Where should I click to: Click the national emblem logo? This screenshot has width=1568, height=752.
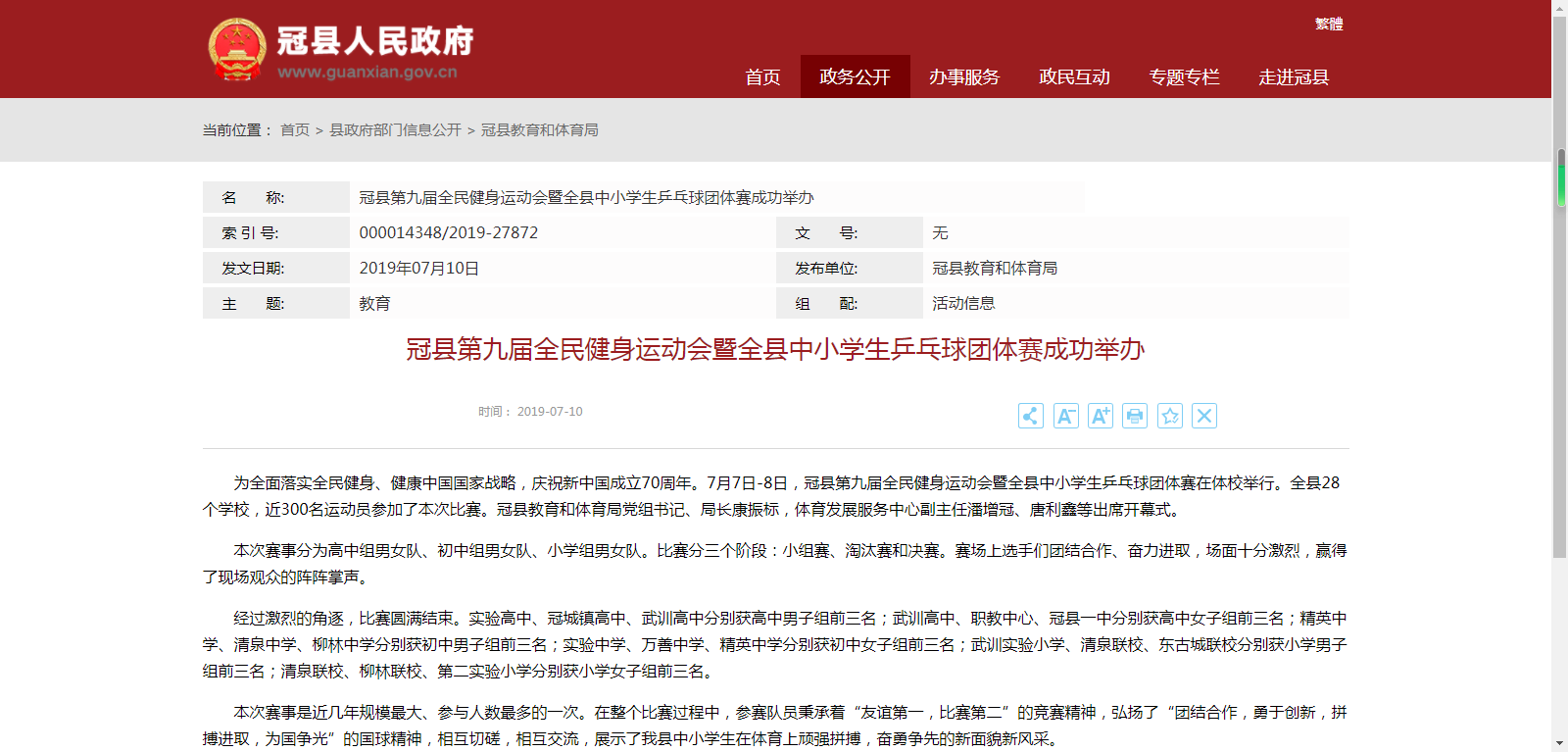tap(237, 49)
